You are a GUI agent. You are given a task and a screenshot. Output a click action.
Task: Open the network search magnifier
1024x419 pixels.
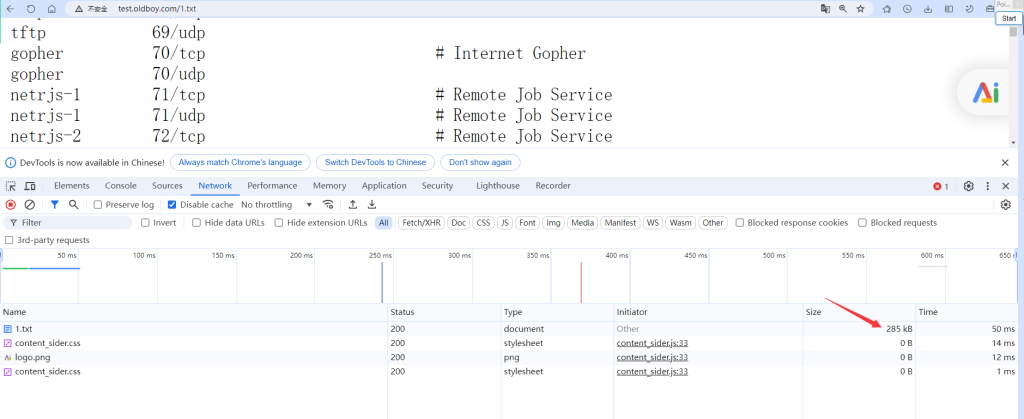pos(73,204)
